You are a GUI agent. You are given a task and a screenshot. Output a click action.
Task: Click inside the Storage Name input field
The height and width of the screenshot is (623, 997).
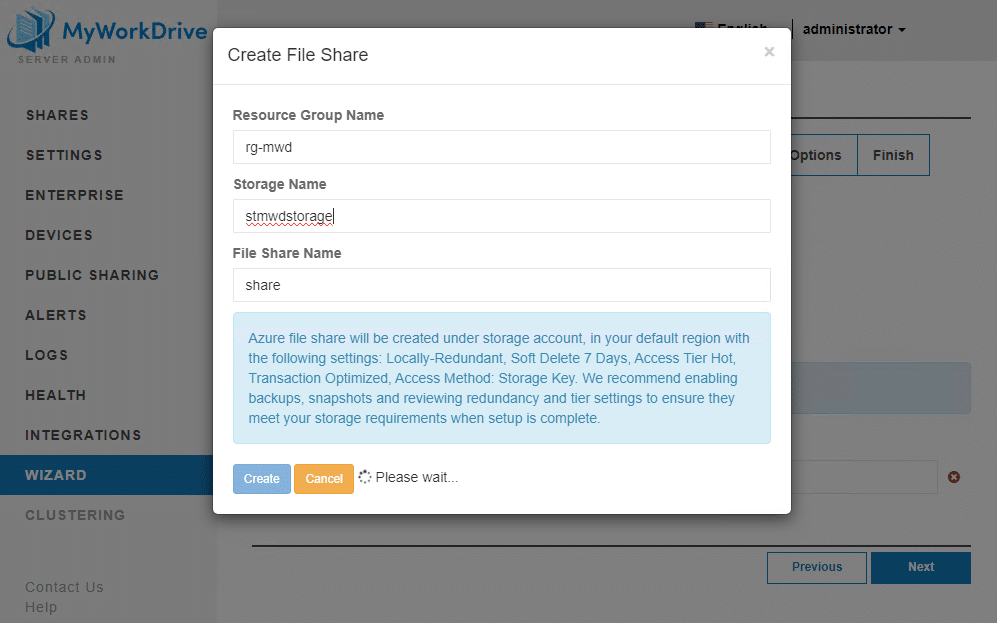(500, 216)
